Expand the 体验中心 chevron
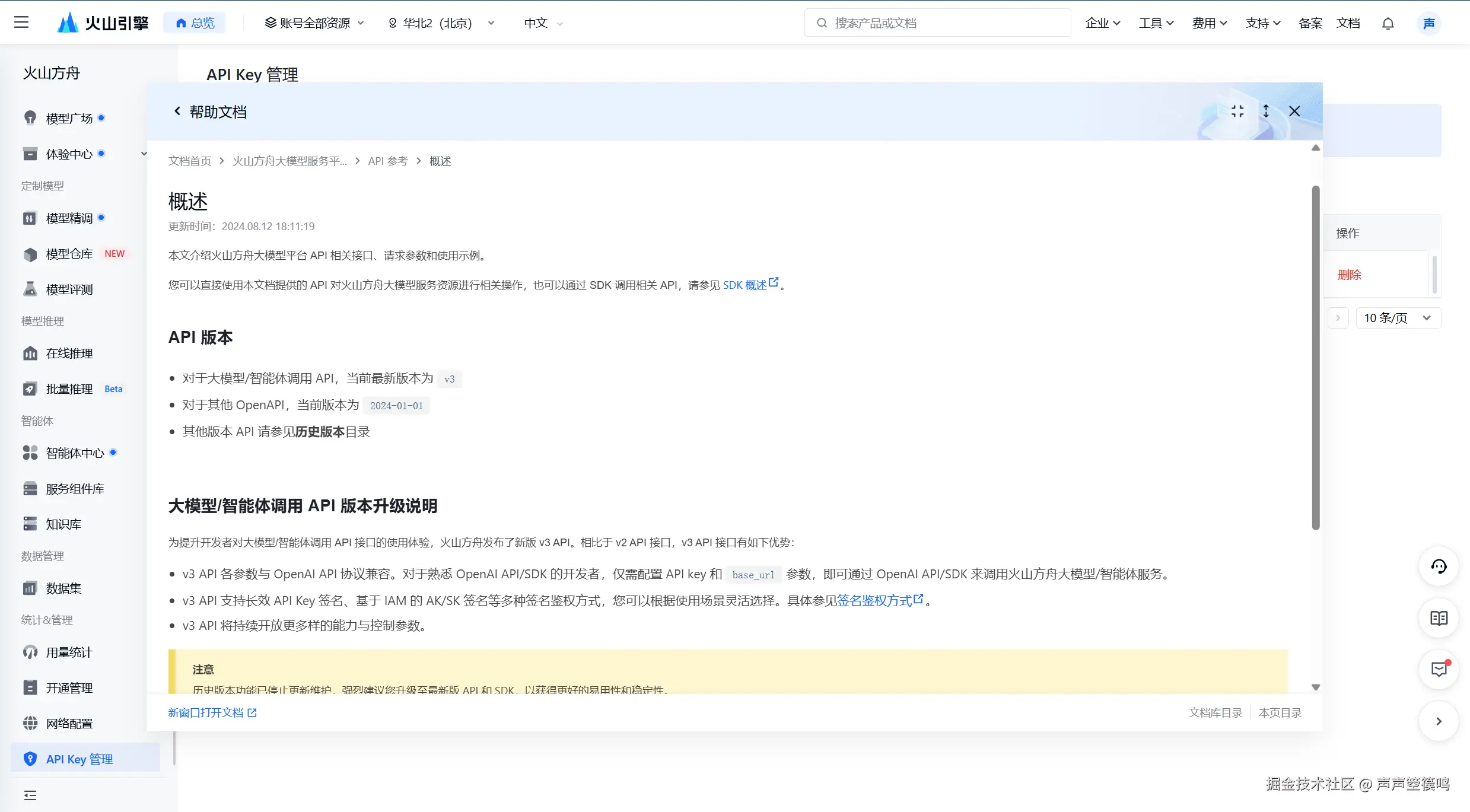The image size is (1470, 812). 144,153
